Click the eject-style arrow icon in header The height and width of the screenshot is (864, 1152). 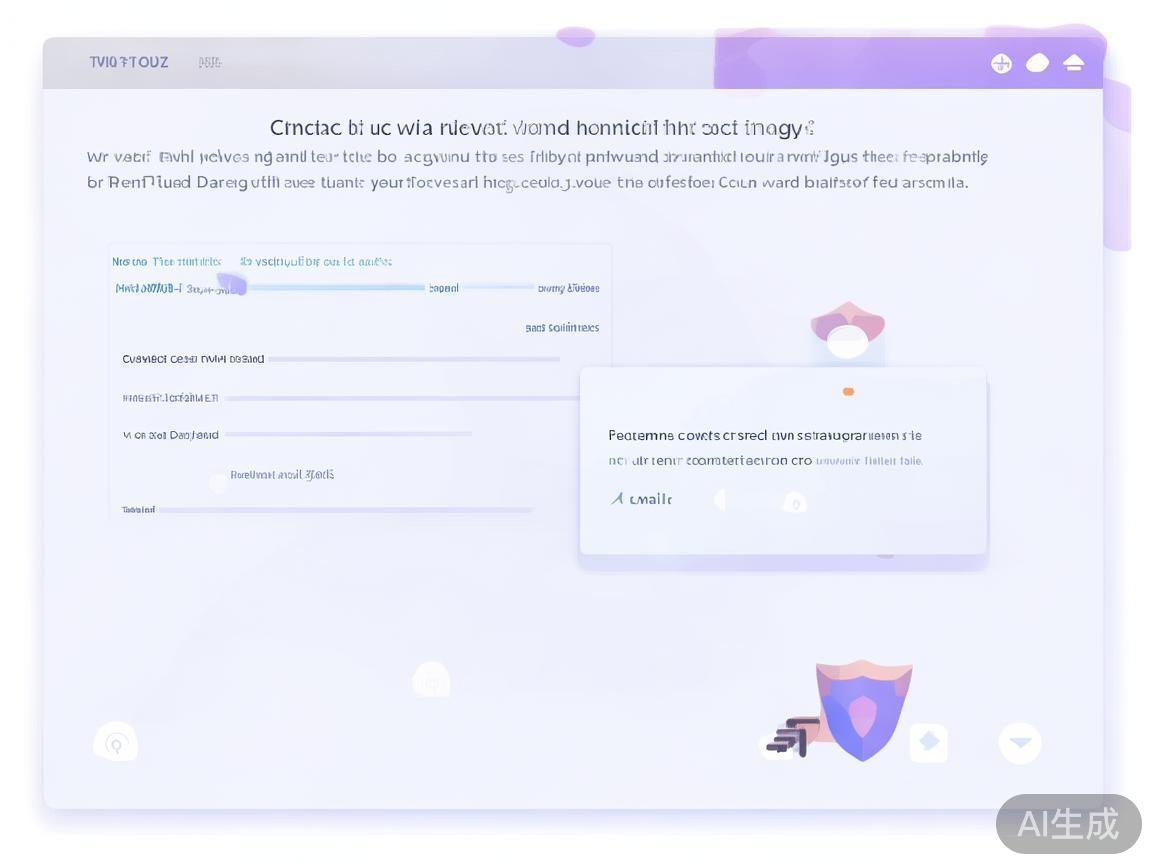(x=1073, y=63)
